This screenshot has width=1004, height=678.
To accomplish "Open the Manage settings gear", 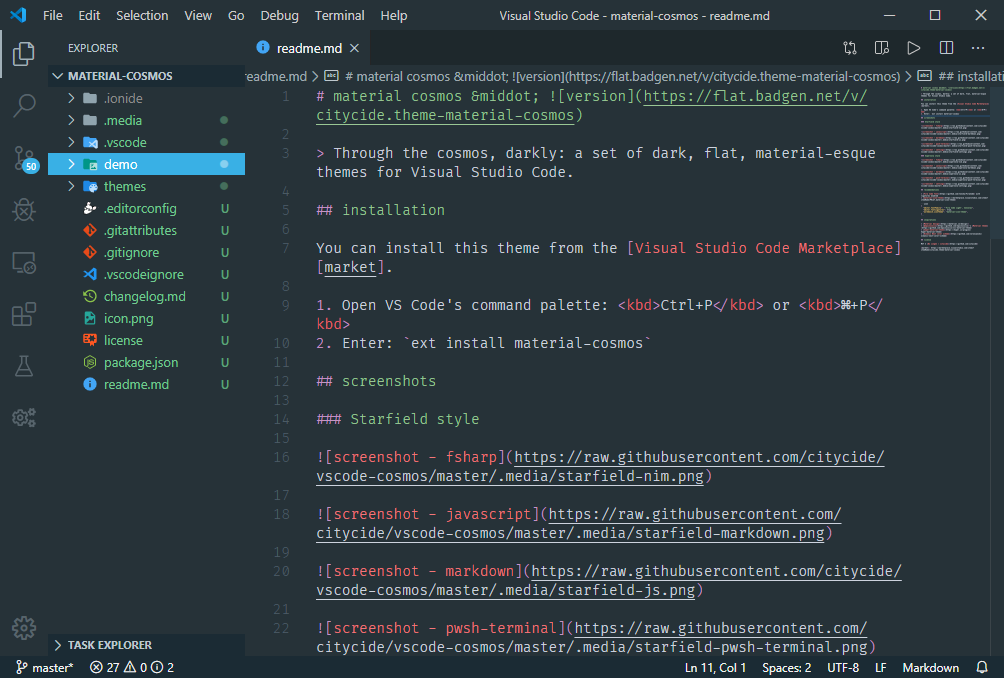I will (x=24, y=628).
